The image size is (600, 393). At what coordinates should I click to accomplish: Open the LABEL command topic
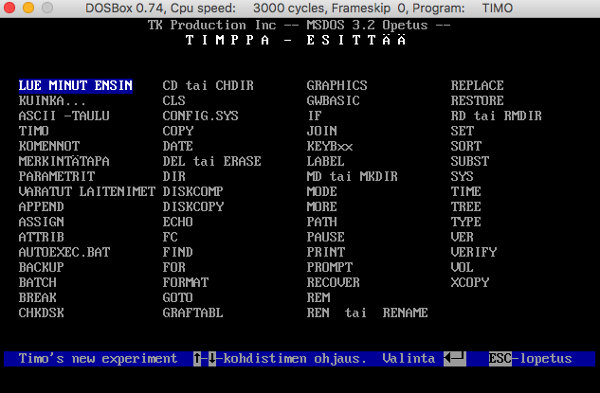click(326, 161)
